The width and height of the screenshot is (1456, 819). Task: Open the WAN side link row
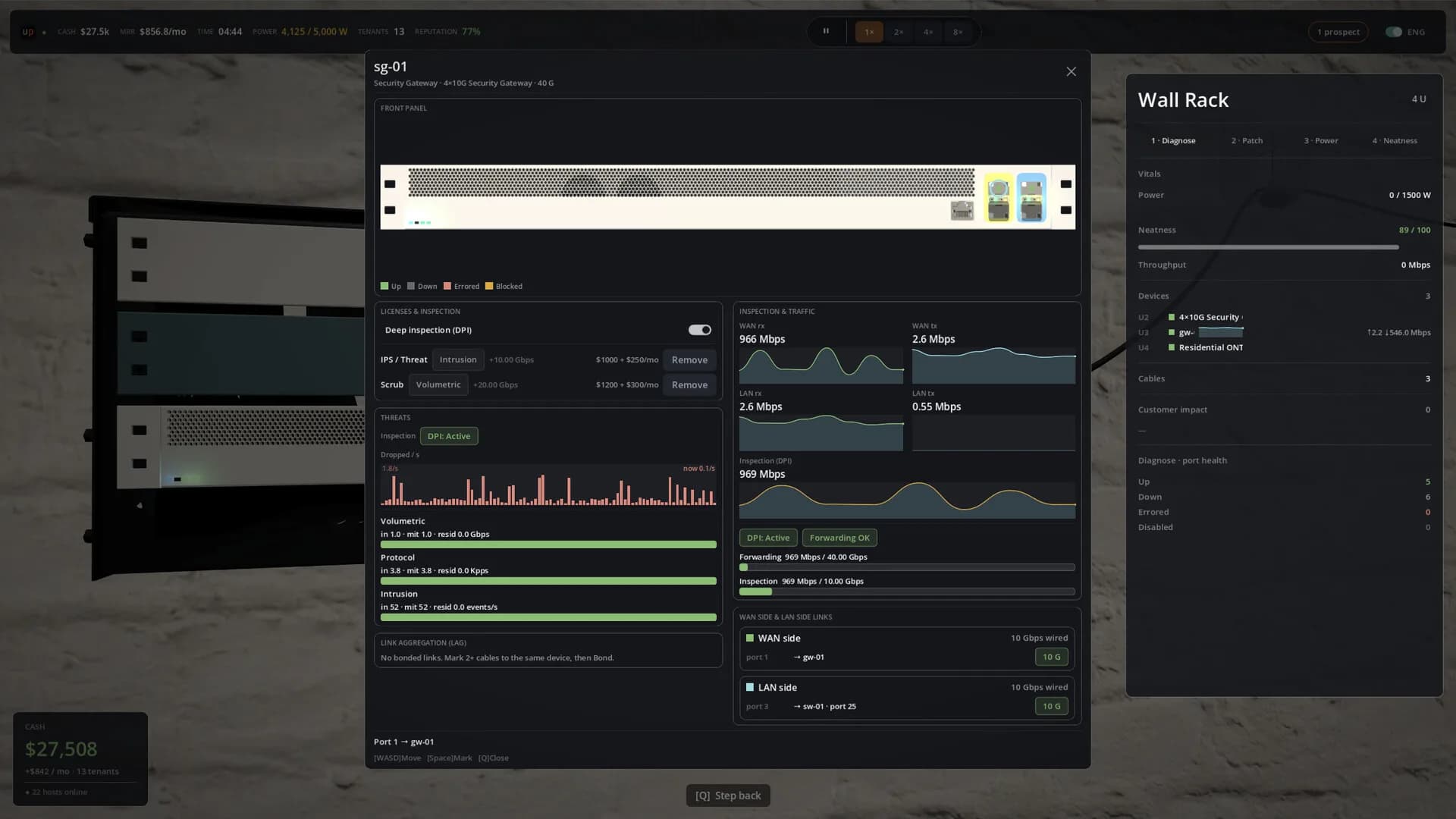tap(907, 648)
